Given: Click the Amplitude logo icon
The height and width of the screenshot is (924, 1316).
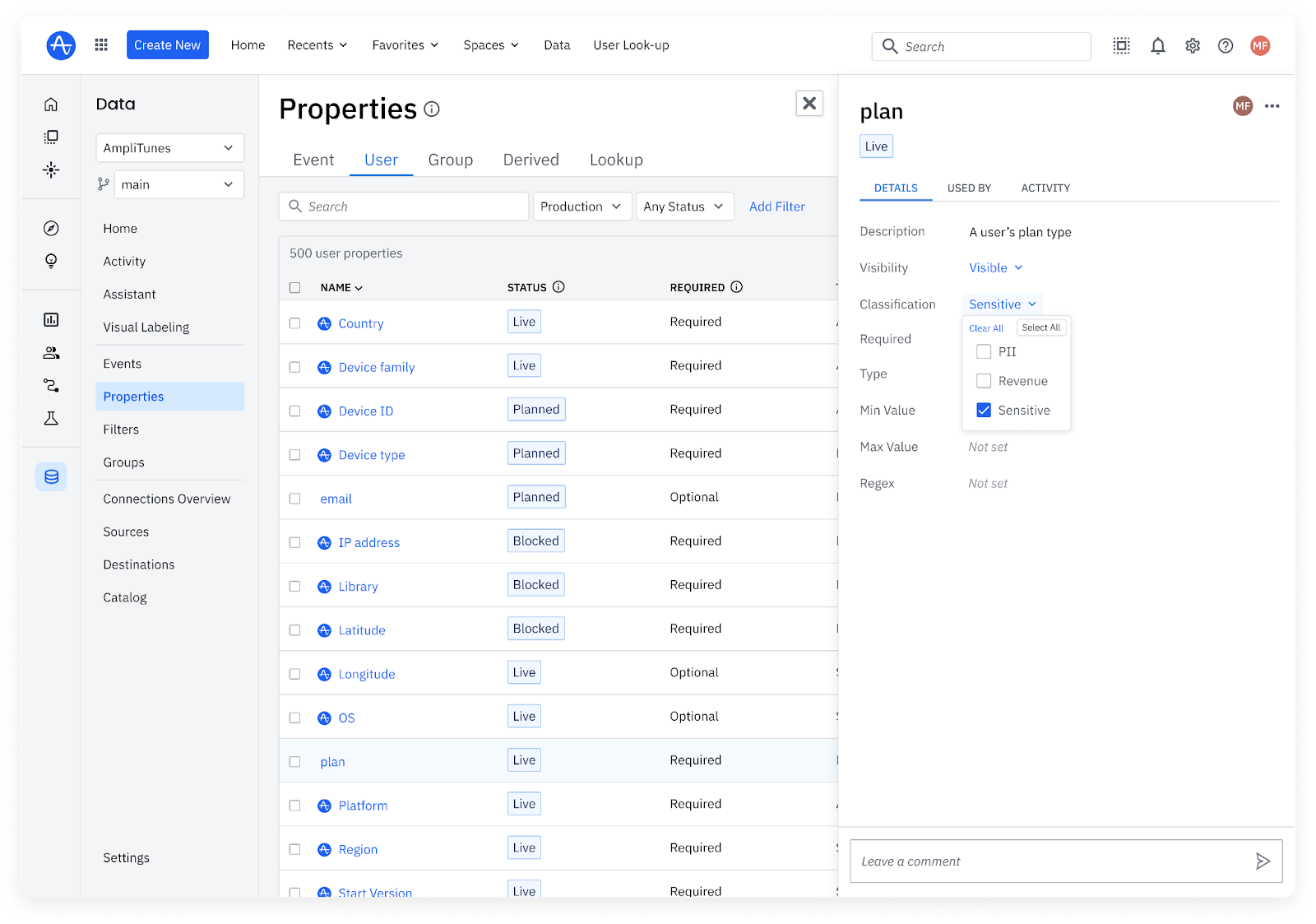Looking at the screenshot, I should tap(61, 45).
